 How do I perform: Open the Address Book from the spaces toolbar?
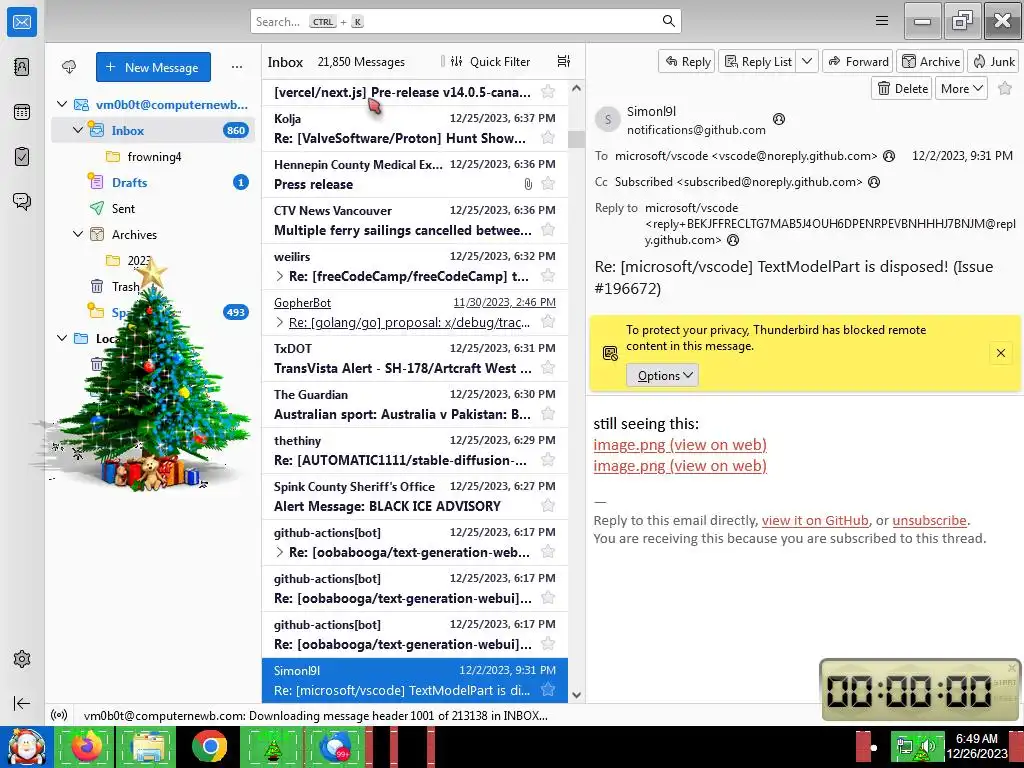22,67
